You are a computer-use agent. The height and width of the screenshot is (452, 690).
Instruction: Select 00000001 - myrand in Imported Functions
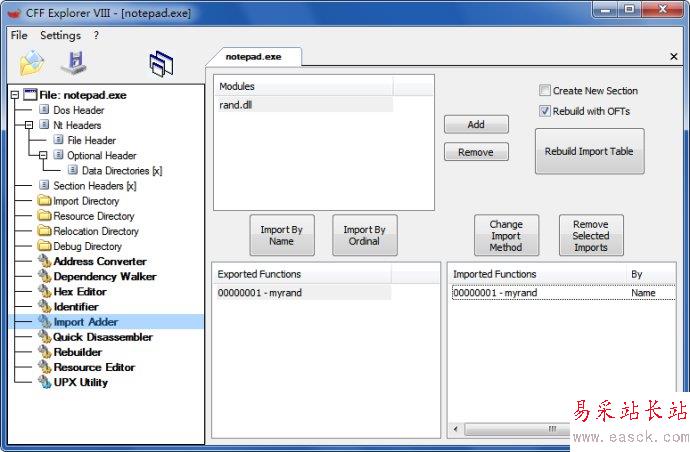coord(564,293)
